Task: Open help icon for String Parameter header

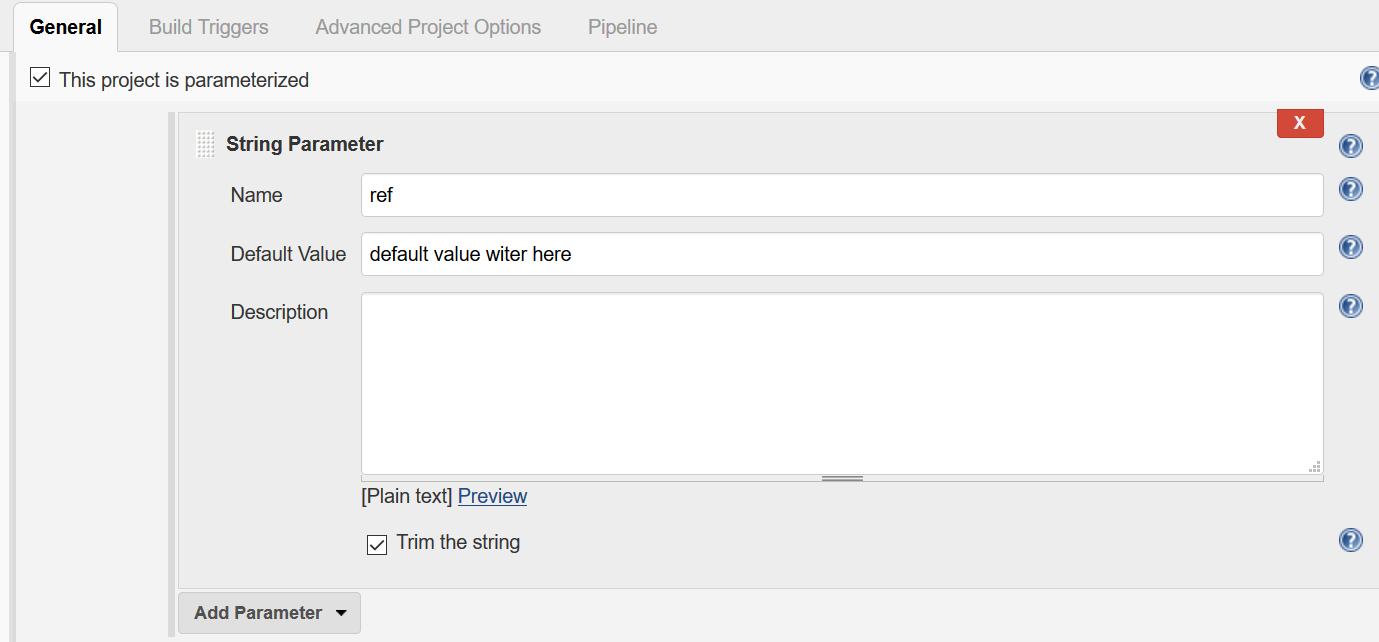Action: coord(1350,147)
